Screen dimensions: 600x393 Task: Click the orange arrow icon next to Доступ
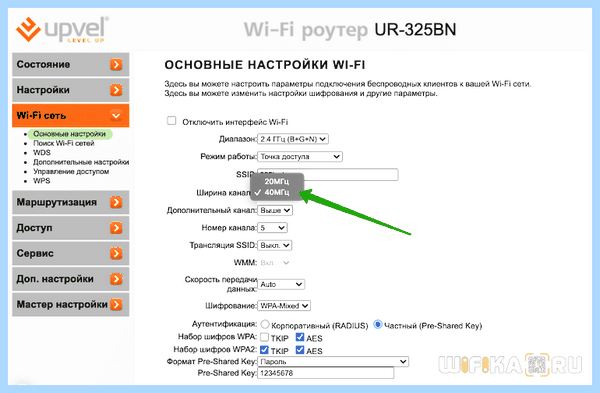[x=116, y=228]
